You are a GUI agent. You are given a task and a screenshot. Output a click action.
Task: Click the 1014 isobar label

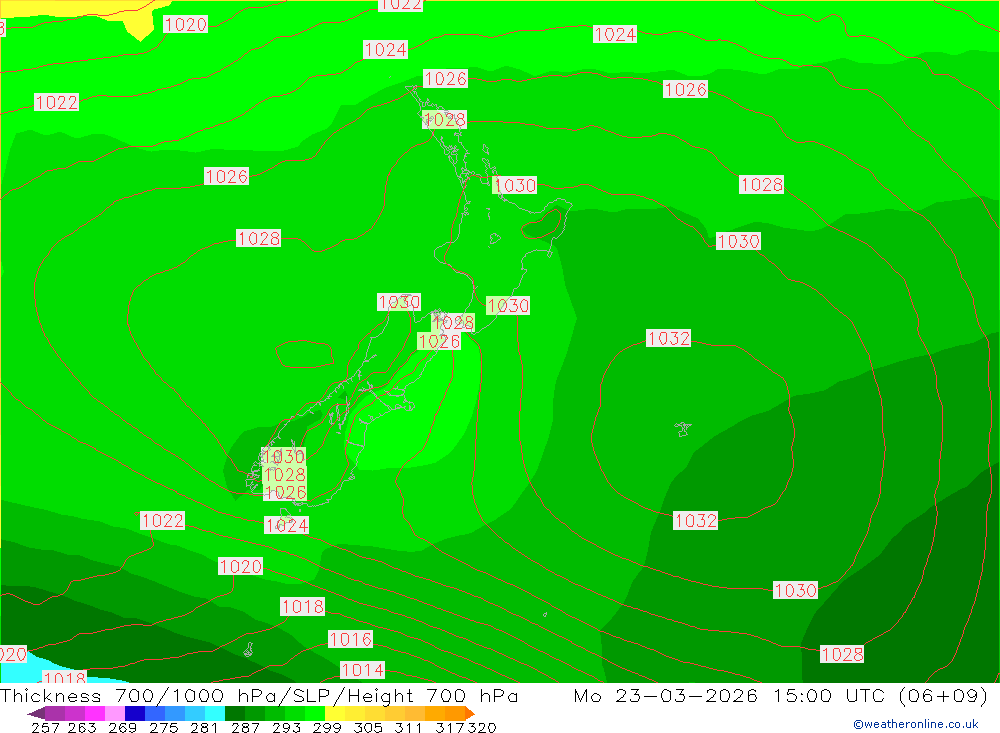tap(362, 670)
